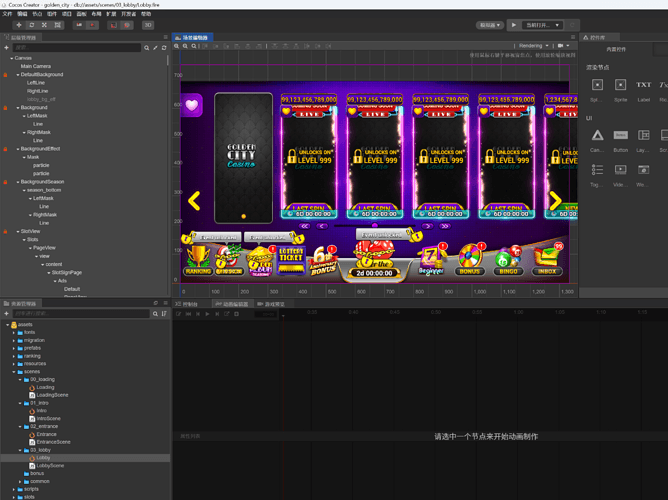This screenshot has width=668, height=500.
Task: Select the Rect transform tool
Action: point(57,25)
